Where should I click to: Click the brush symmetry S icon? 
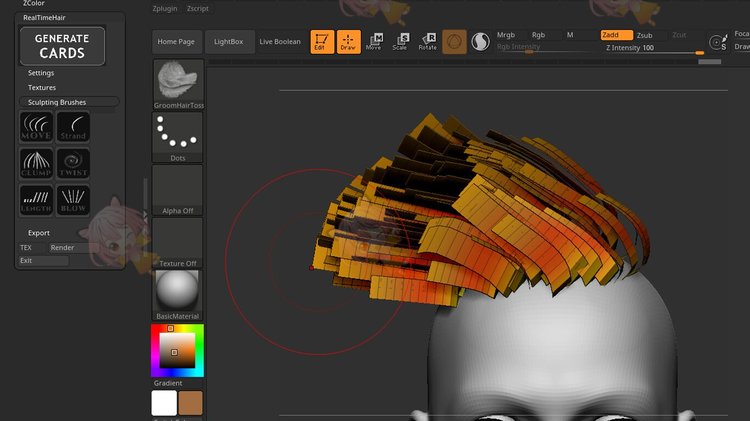(x=717, y=43)
